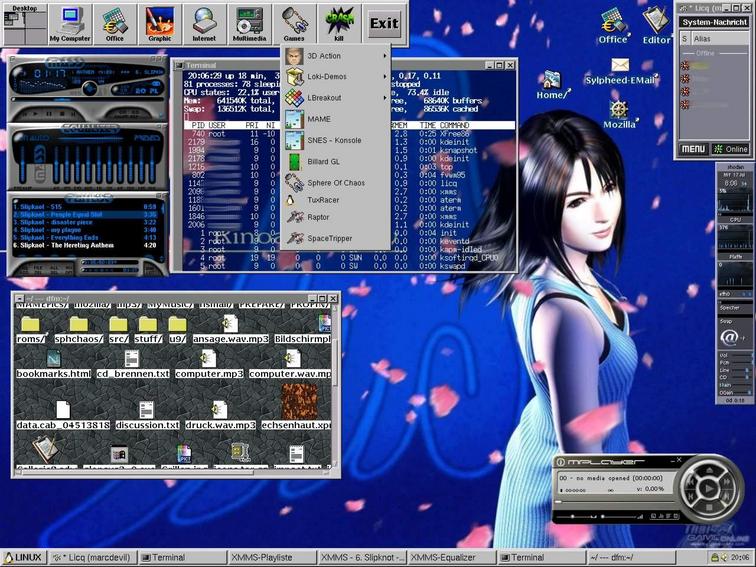
Task: Open the stuff/ folder in dfm
Action: (148, 330)
